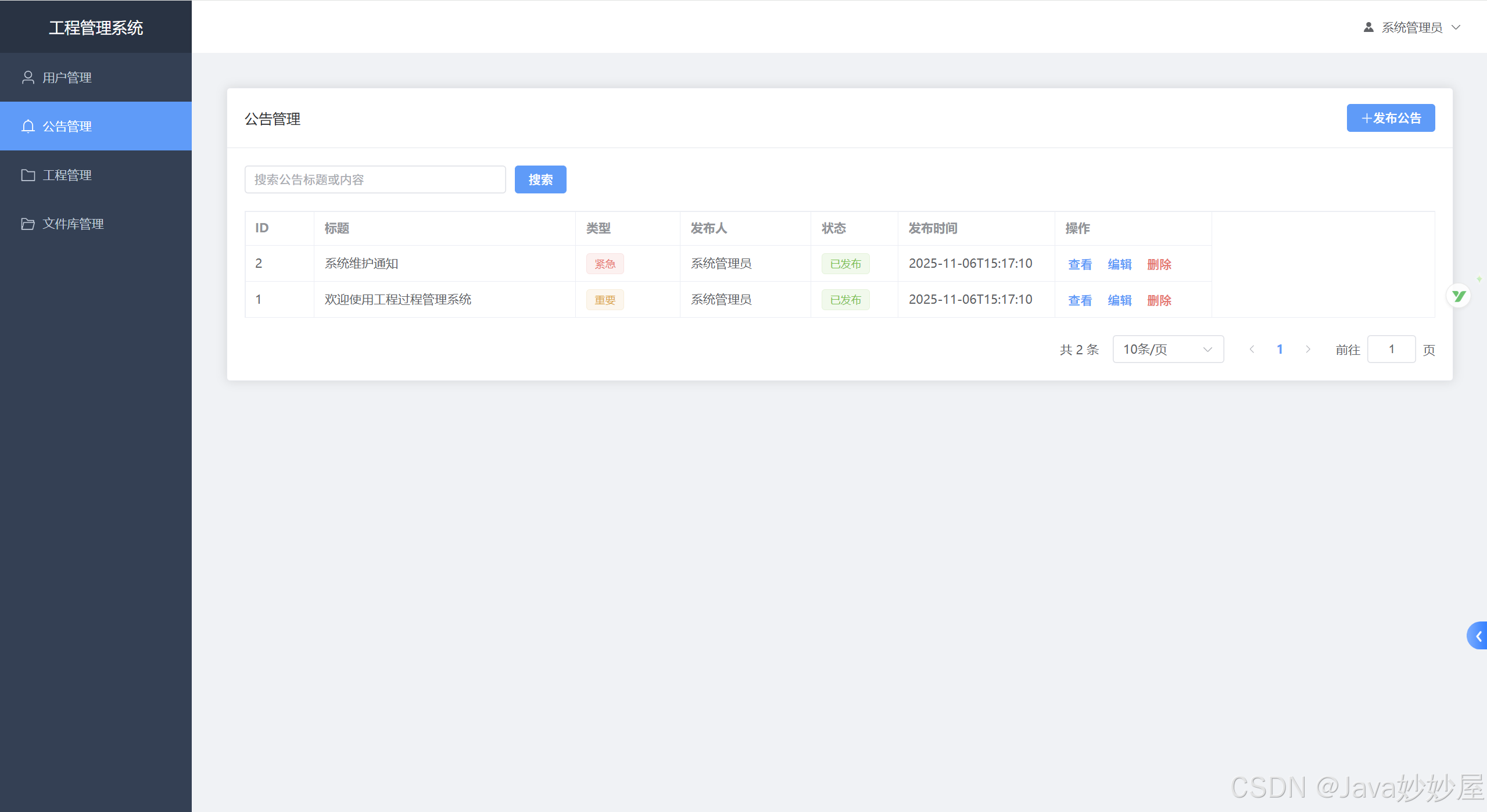Screen dimensions: 1487x812
Task: Click the next page arrow
Action: 1307,349
